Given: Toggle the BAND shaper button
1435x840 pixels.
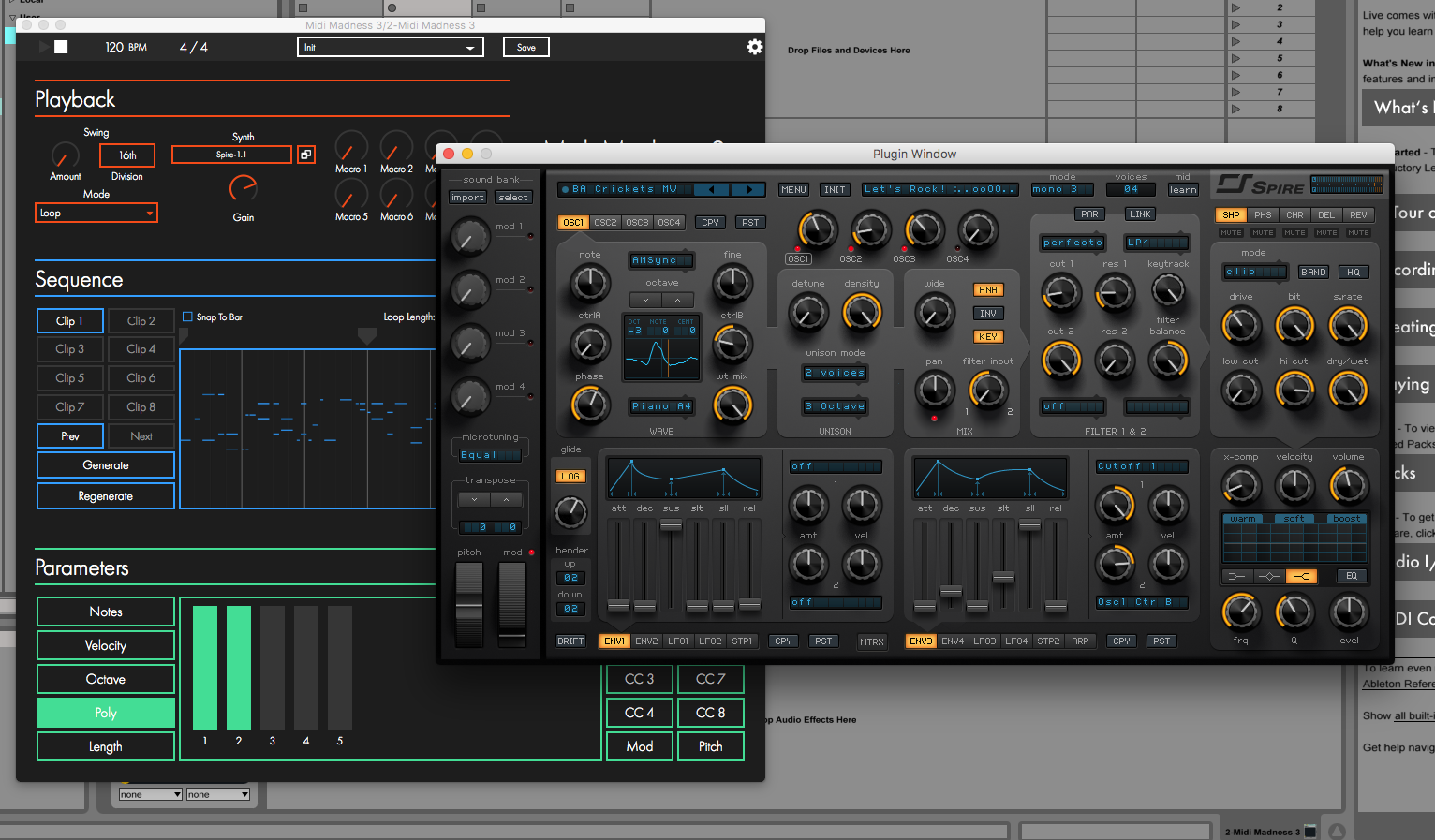Looking at the screenshot, I should (1313, 273).
